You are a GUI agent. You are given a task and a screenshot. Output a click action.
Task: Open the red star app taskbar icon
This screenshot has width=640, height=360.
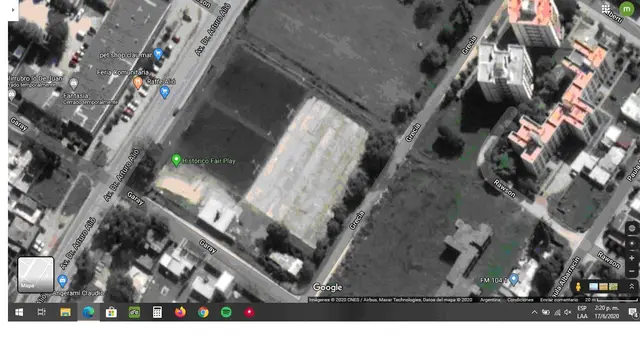pyautogui.click(x=249, y=312)
